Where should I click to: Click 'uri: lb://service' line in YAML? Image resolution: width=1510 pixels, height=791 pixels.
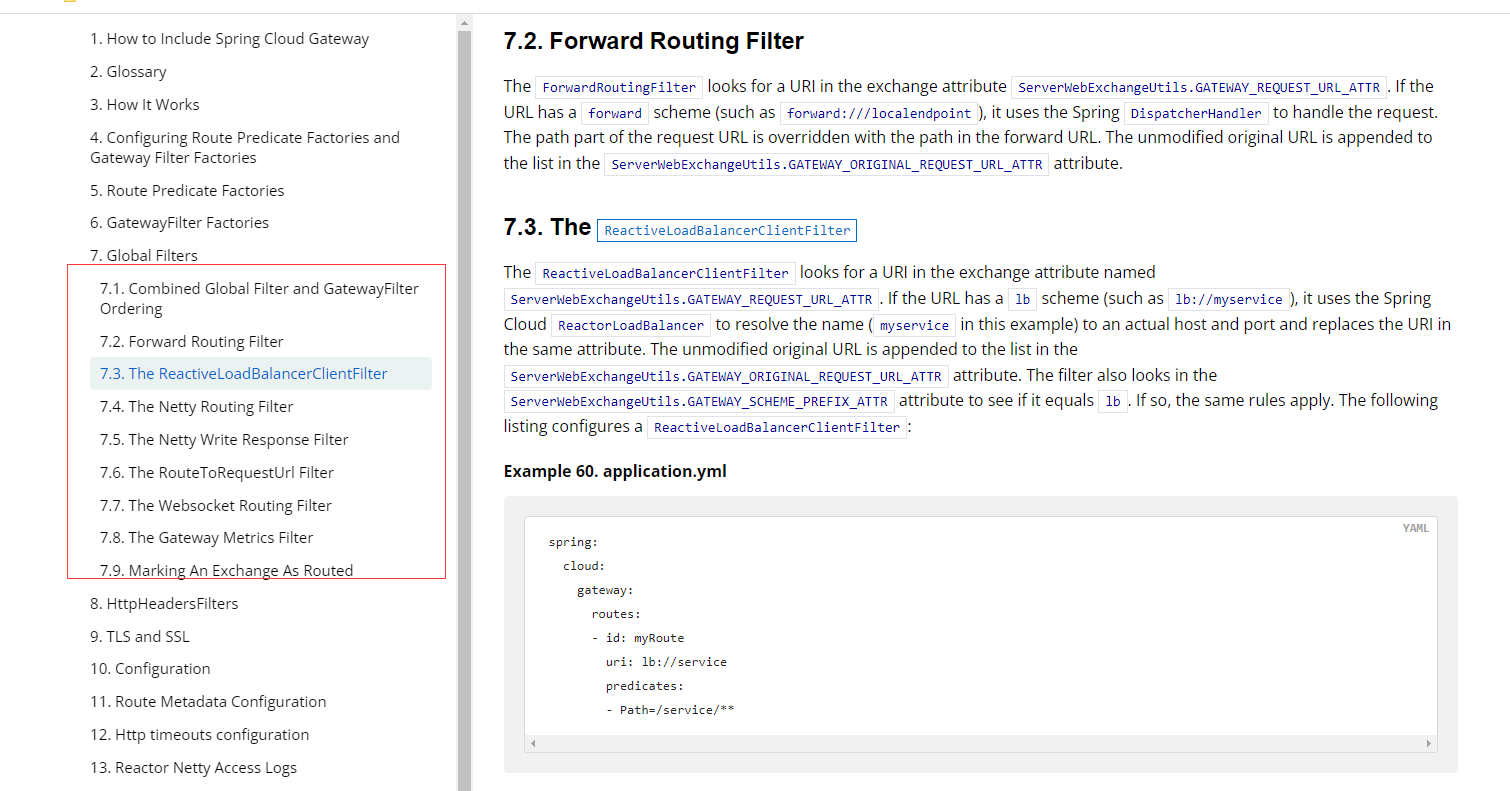pyautogui.click(x=666, y=662)
